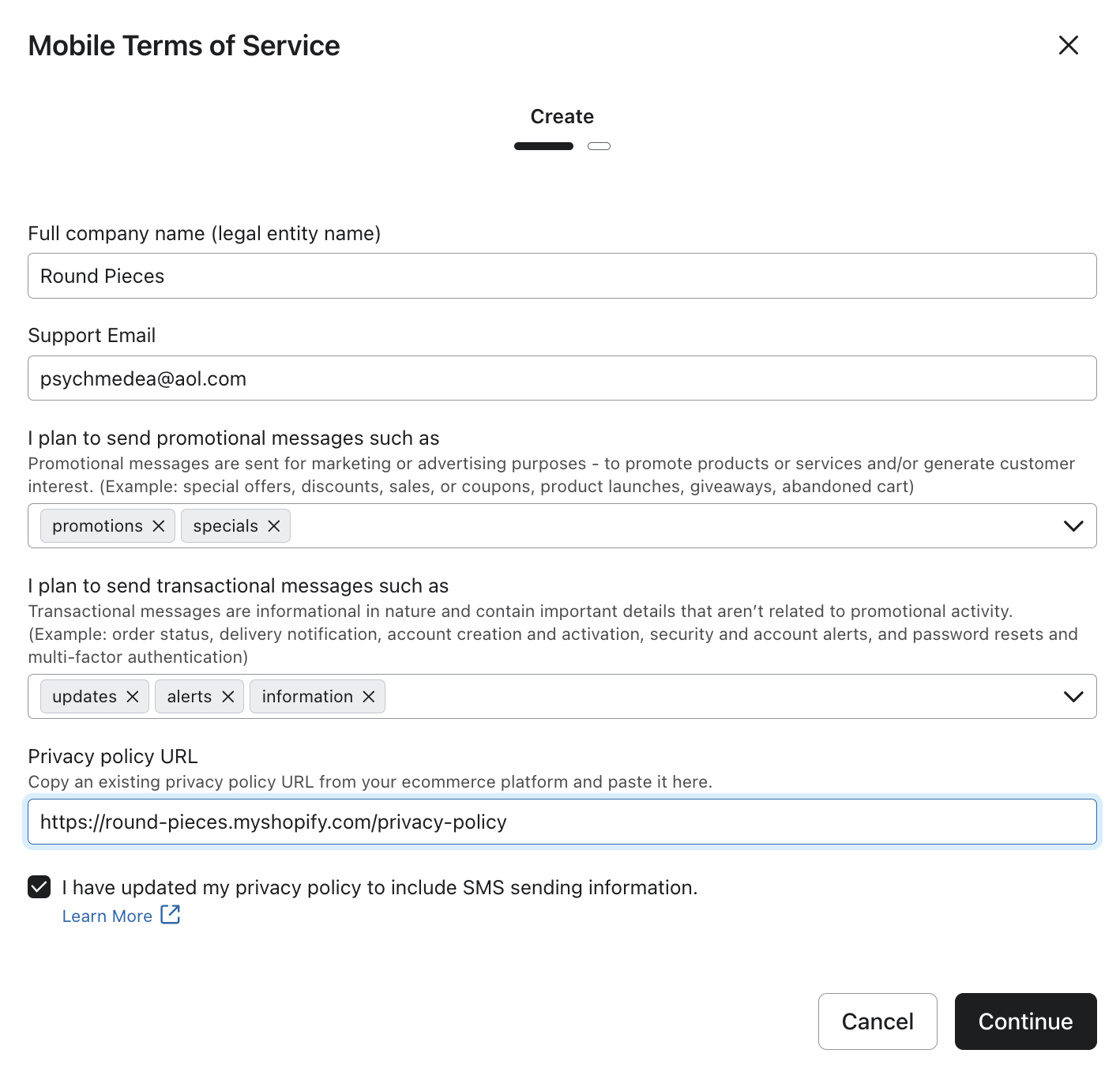Image resolution: width=1120 pixels, height=1076 pixels.
Task: Click the Privacy policy URL field
Action: point(562,822)
